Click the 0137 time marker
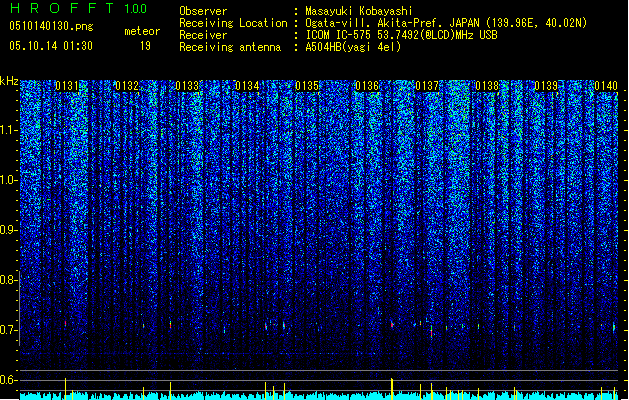 click(427, 86)
